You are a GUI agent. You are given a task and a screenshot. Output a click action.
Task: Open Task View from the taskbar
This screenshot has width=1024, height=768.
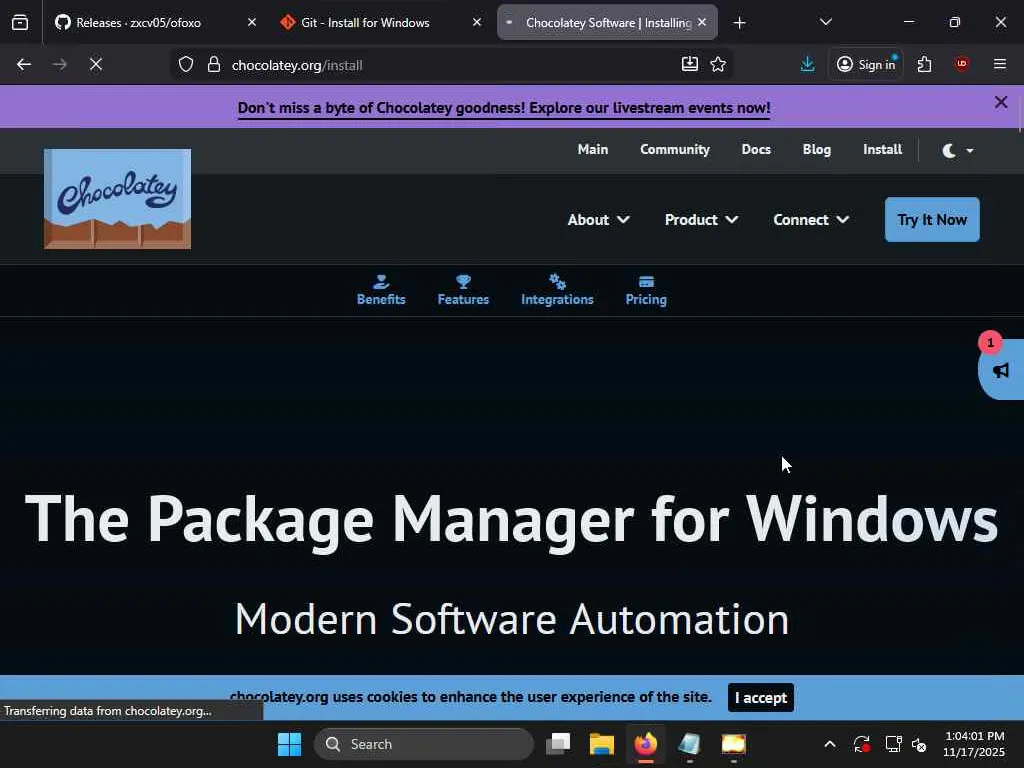pos(558,744)
